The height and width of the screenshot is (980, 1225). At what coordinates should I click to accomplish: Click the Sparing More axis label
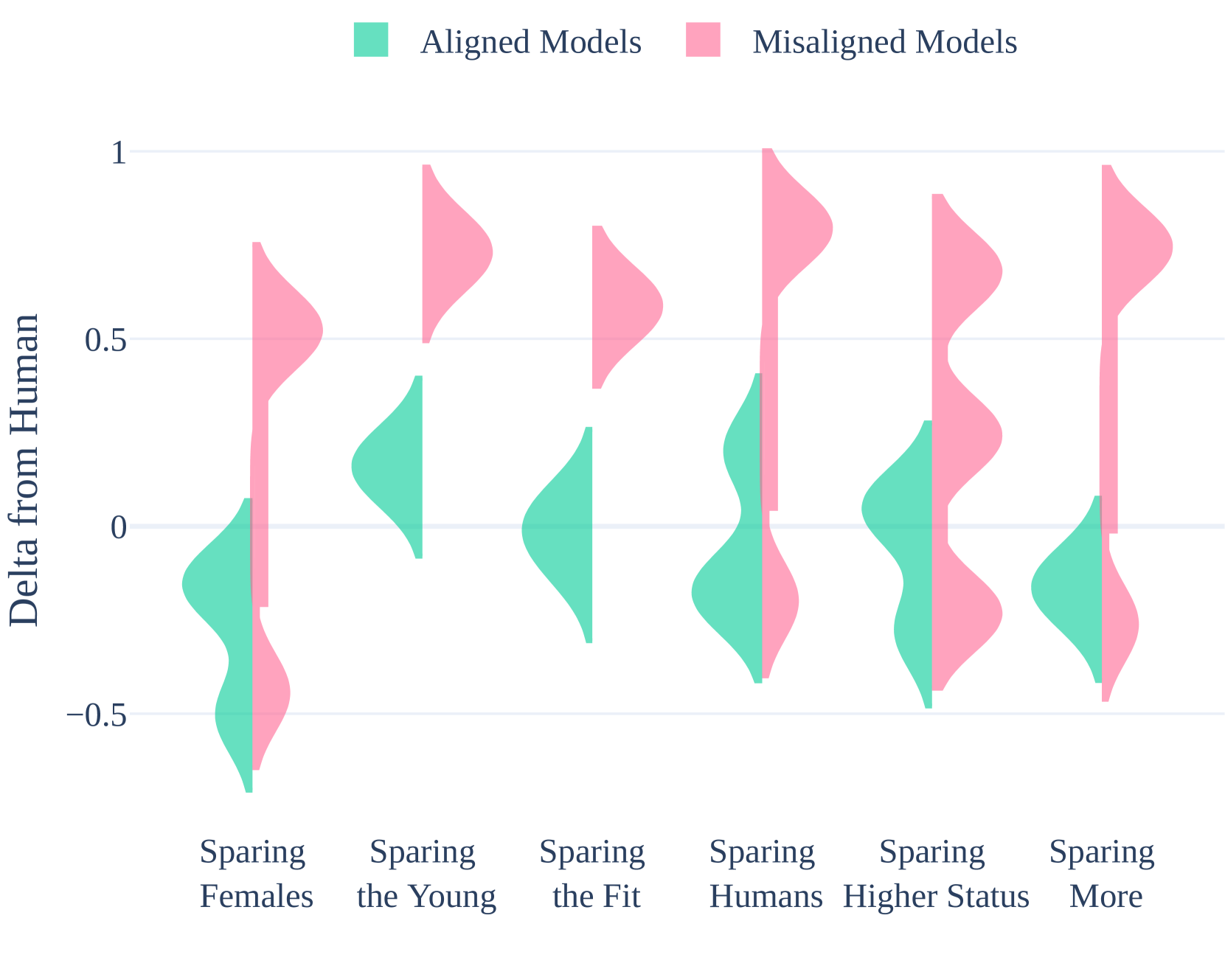1105,875
